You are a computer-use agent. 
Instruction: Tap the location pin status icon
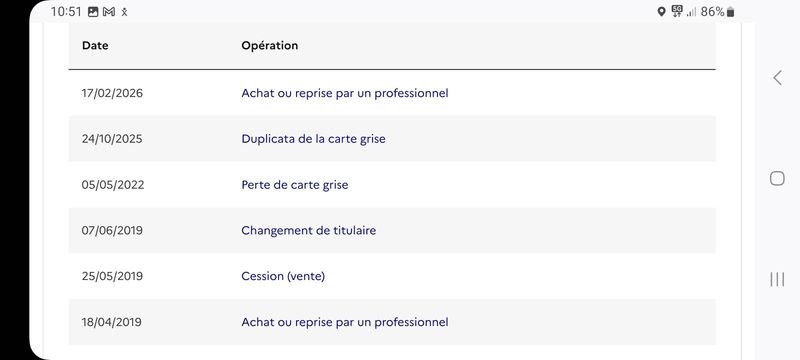[661, 12]
